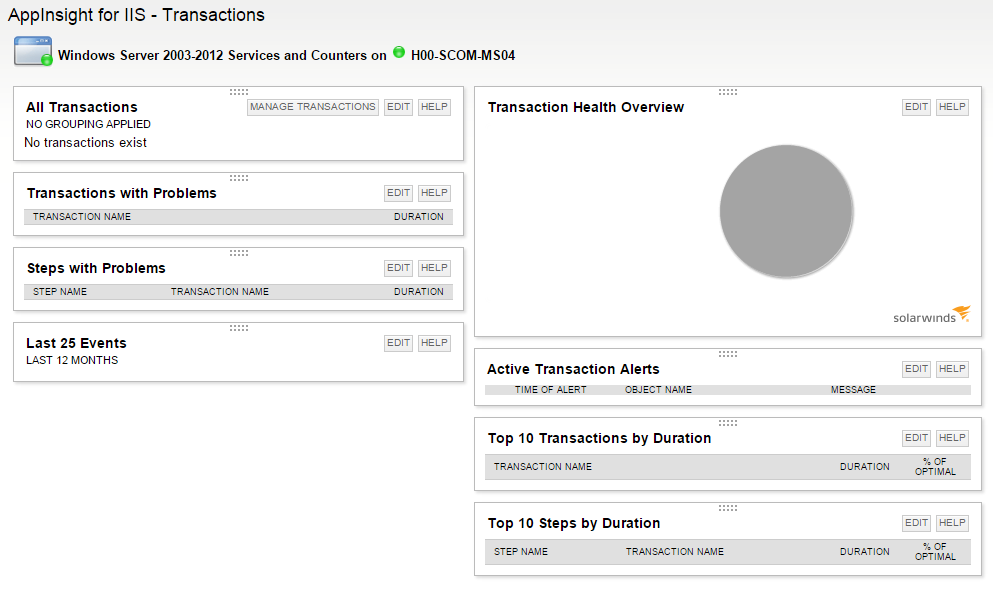Image resolution: width=993 pixels, height=589 pixels.
Task: Click the Last 12 Months subtitle
Action: [x=72, y=360]
